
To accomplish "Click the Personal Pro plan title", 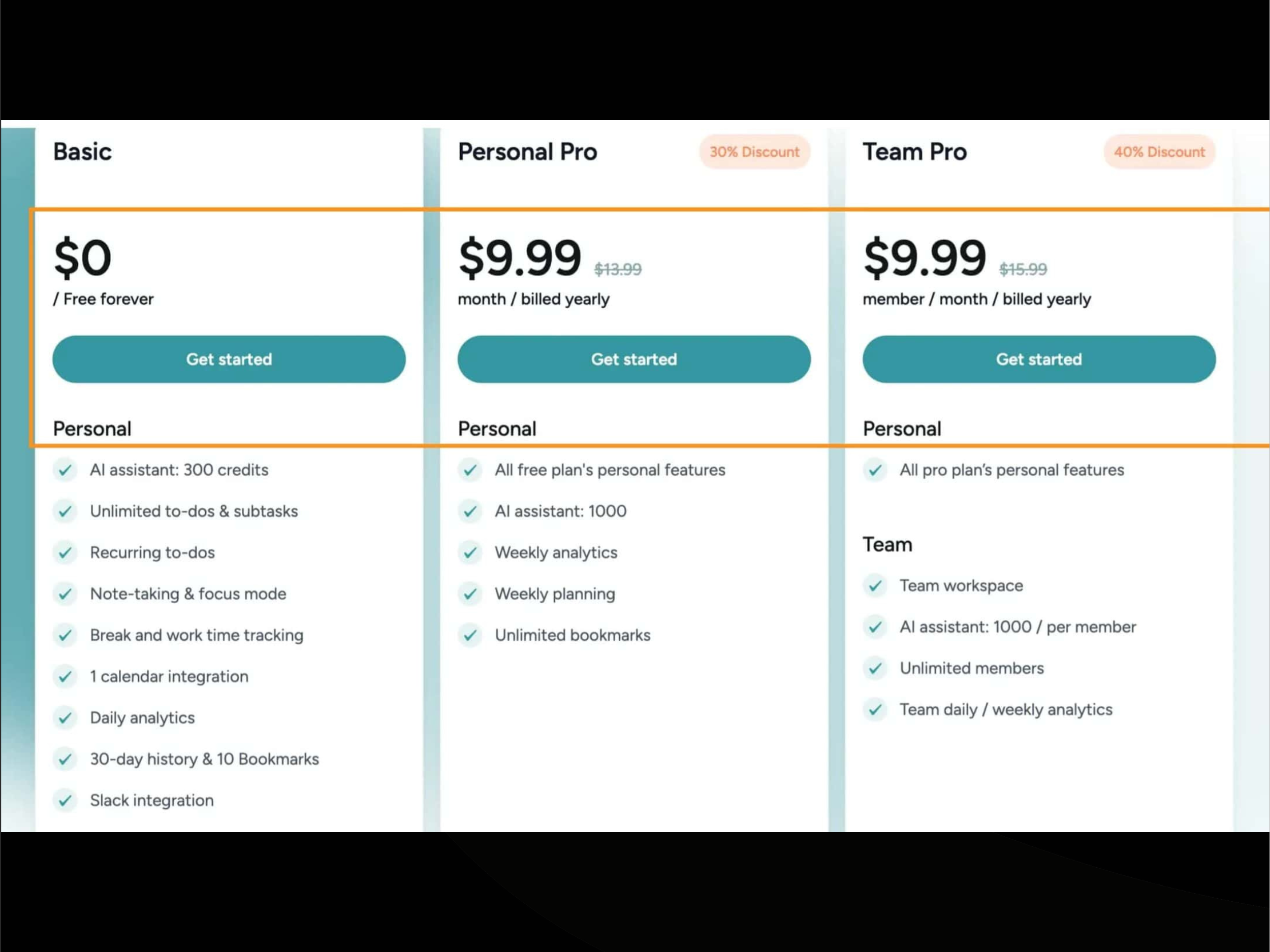I will click(x=528, y=152).
